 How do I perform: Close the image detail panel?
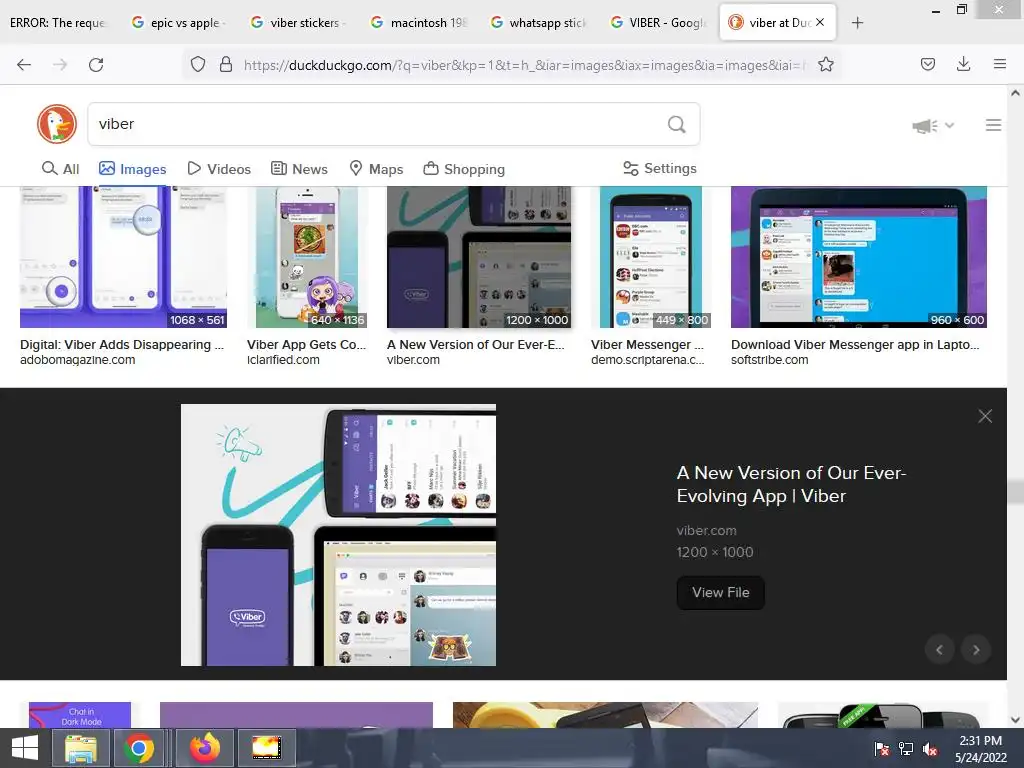click(x=985, y=416)
